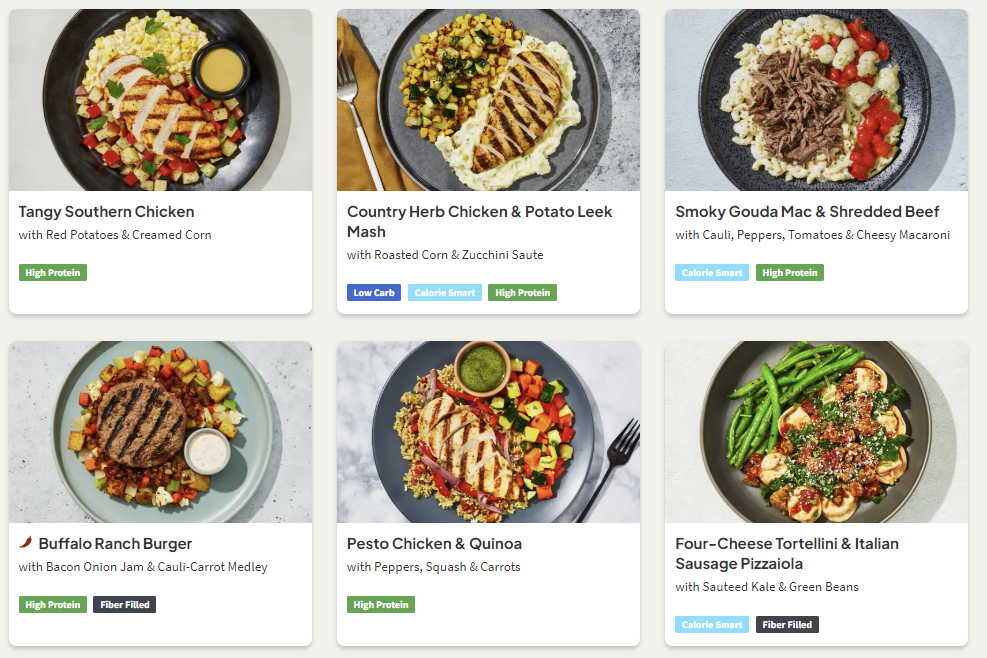Click the Buffalo Ranch Burger title text
Viewport: 987px width, 658px height.
(x=115, y=544)
